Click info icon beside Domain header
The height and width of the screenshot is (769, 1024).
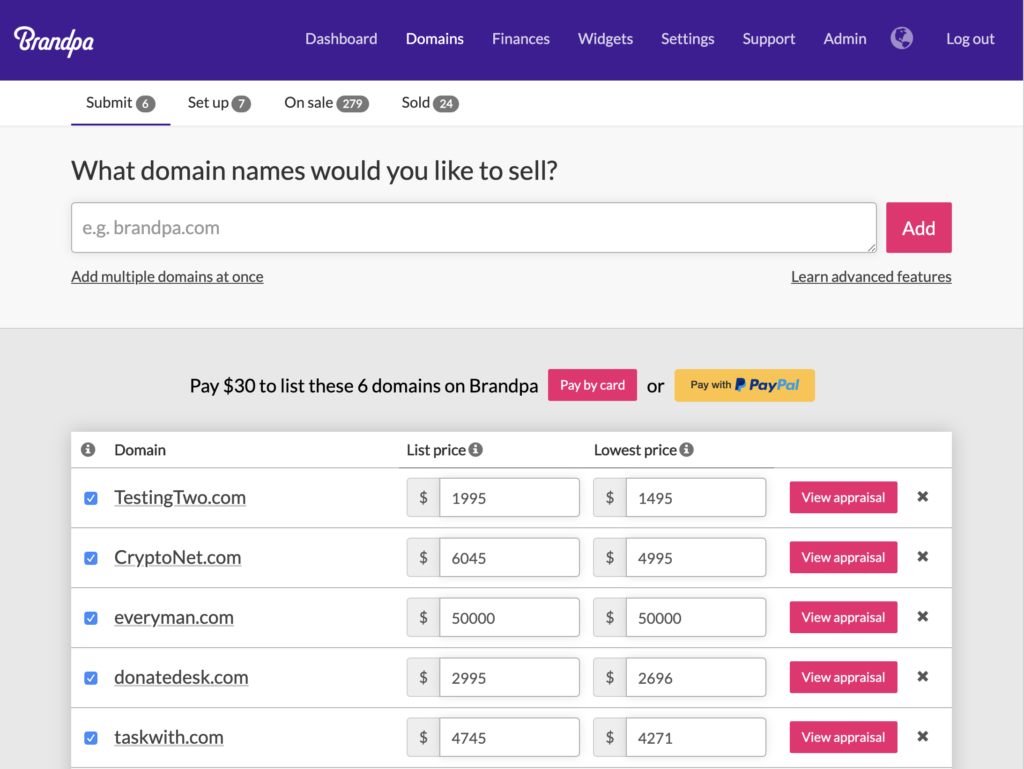[x=88, y=450]
